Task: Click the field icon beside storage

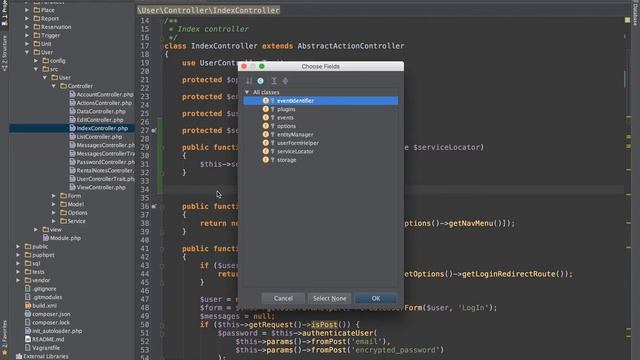Action: 266,160
